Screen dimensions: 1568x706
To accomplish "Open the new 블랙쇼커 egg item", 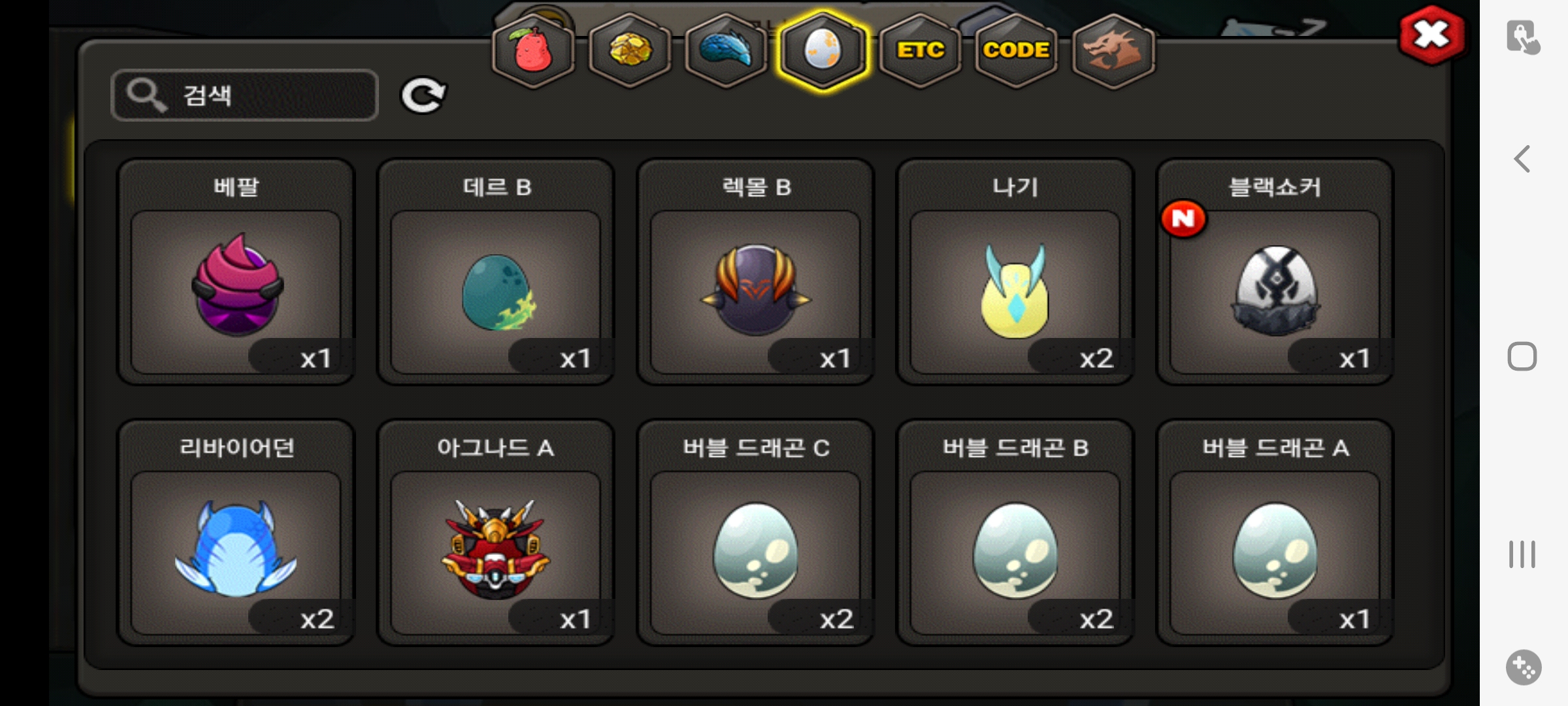I will [1275, 271].
